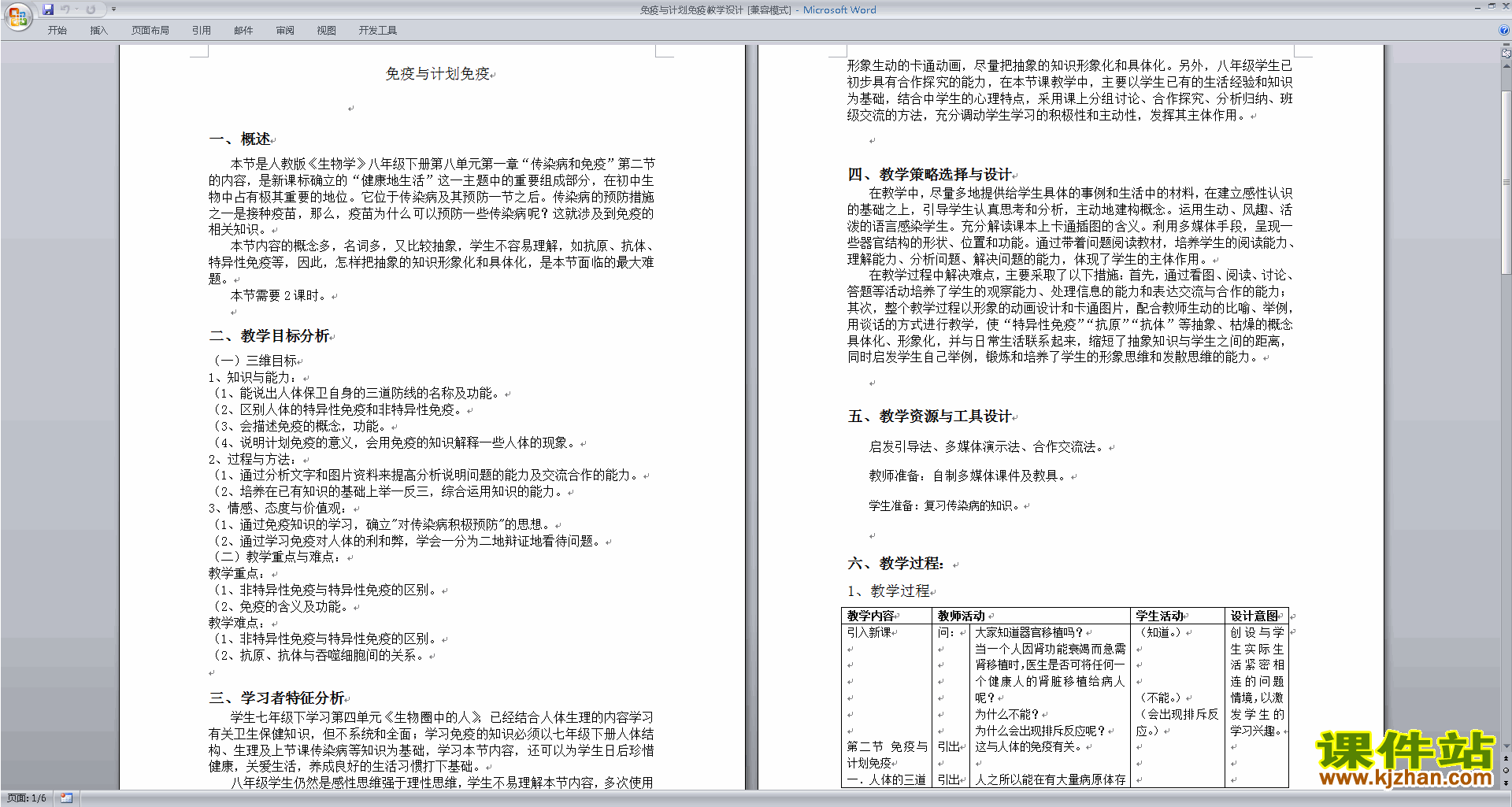Go to next page browse button

click(x=1506, y=783)
